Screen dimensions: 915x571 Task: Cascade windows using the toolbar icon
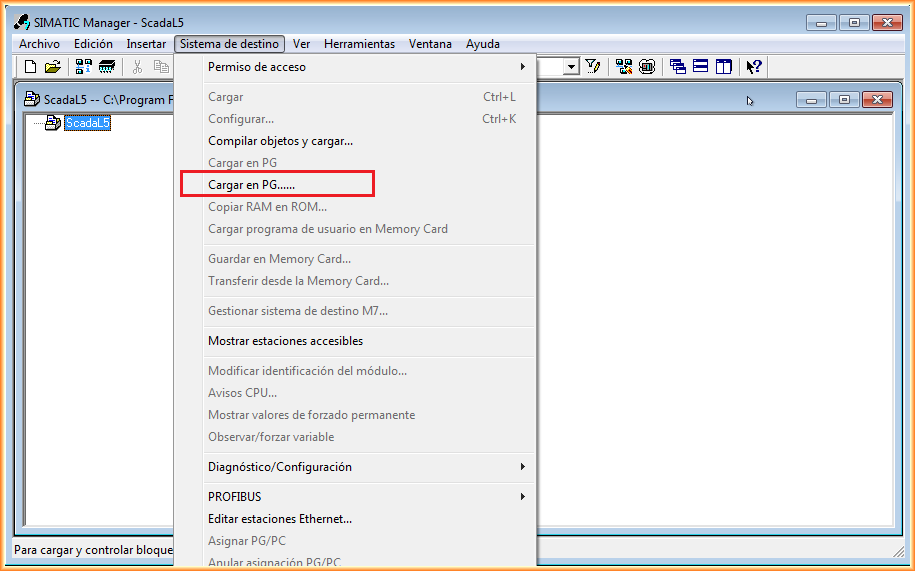coord(678,67)
